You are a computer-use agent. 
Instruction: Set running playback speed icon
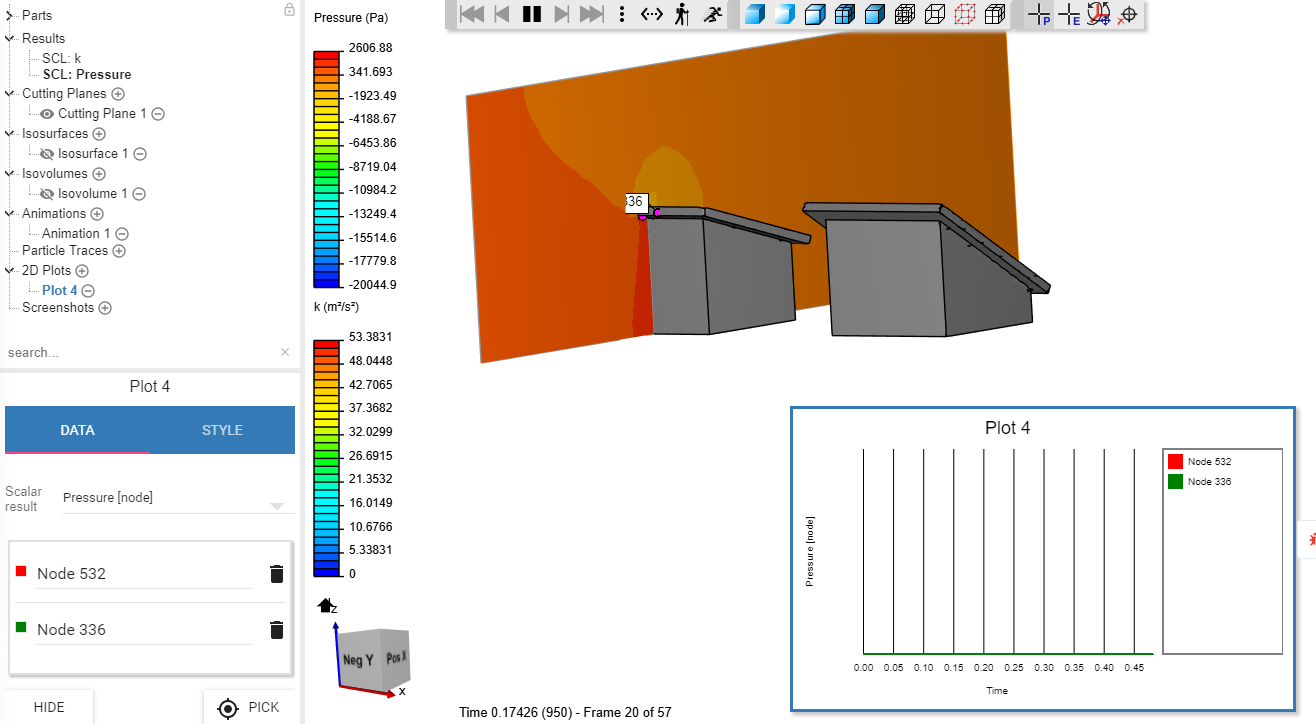pyautogui.click(x=712, y=14)
